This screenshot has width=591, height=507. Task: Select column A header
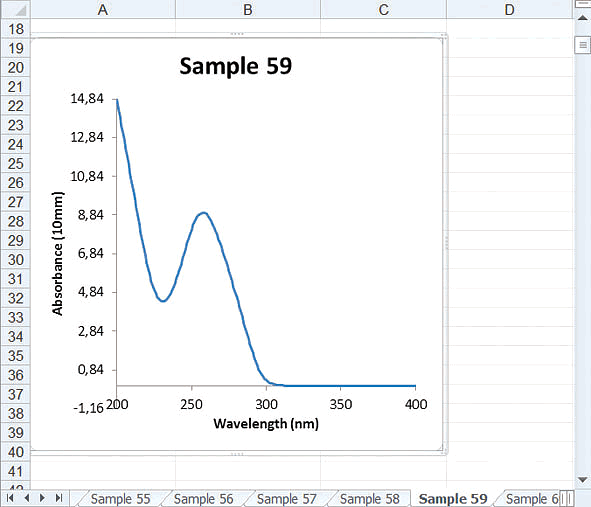pyautogui.click(x=103, y=9)
